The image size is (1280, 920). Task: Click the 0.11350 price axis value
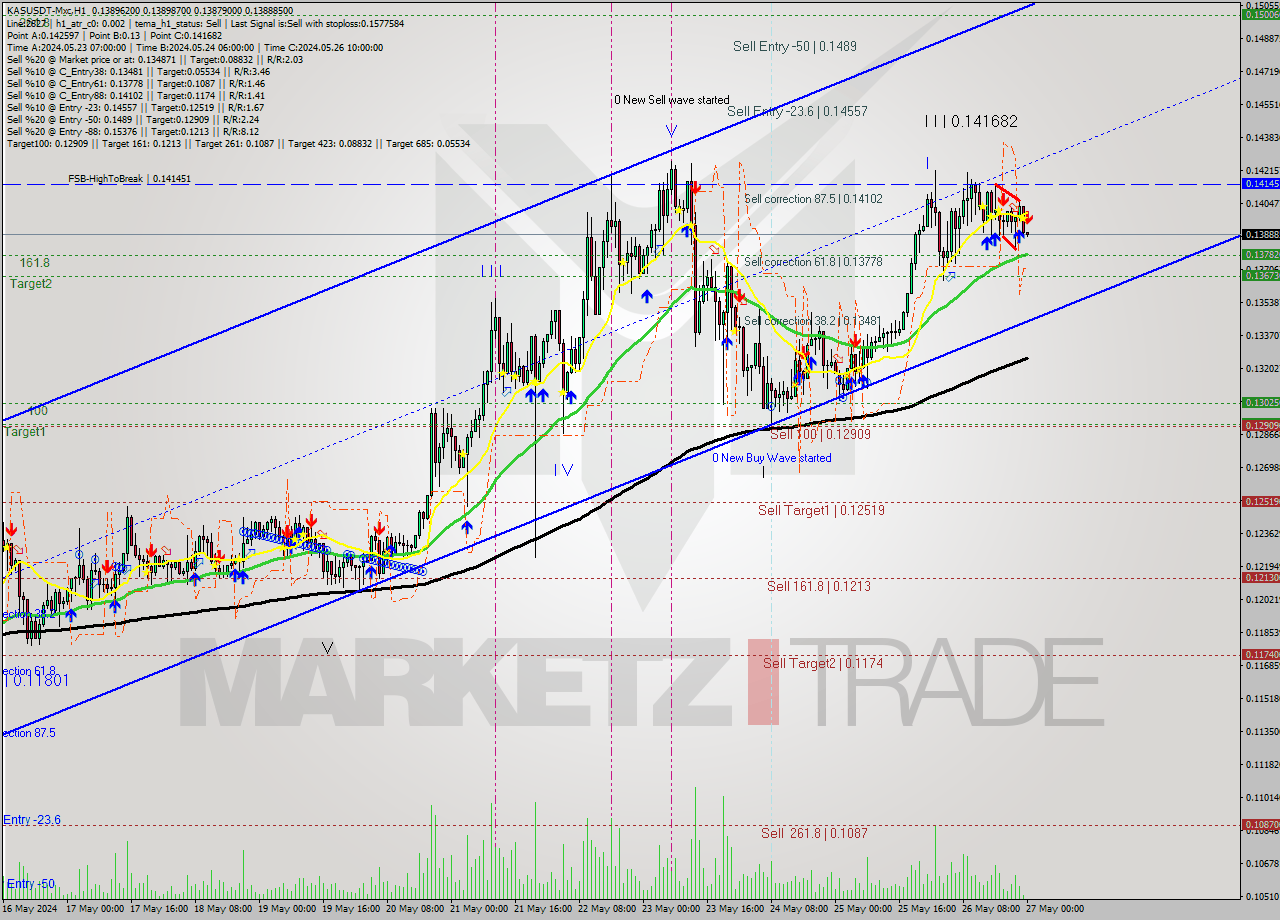(x=1262, y=731)
